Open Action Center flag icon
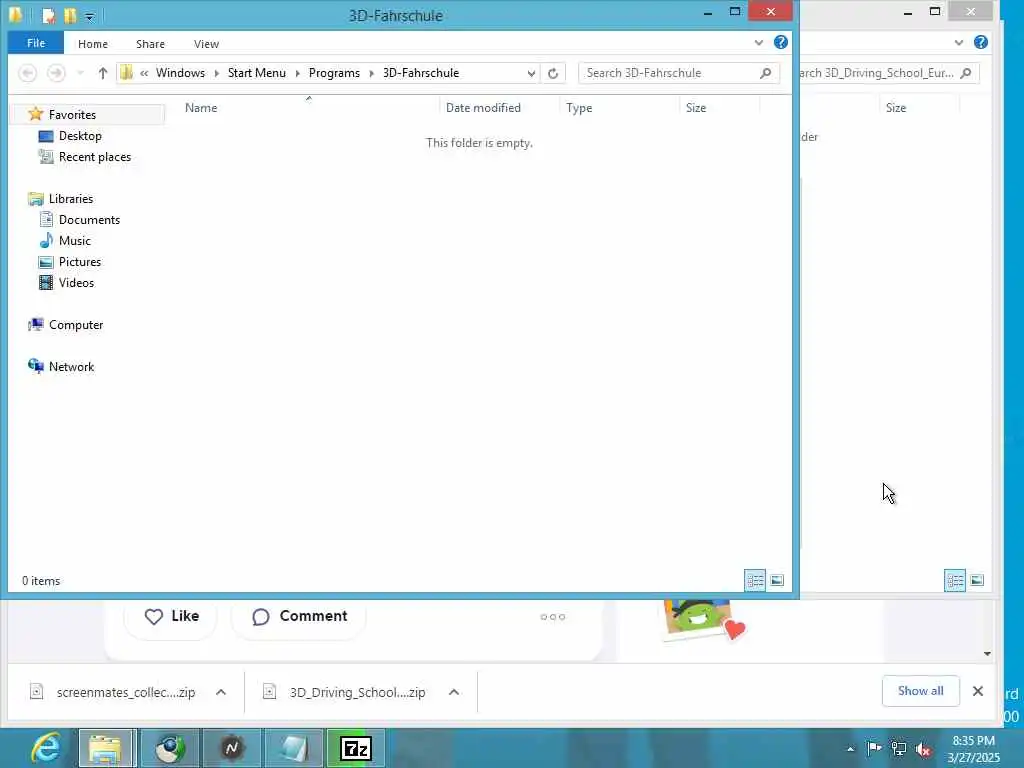Viewport: 1024px width, 768px height. 874,748
